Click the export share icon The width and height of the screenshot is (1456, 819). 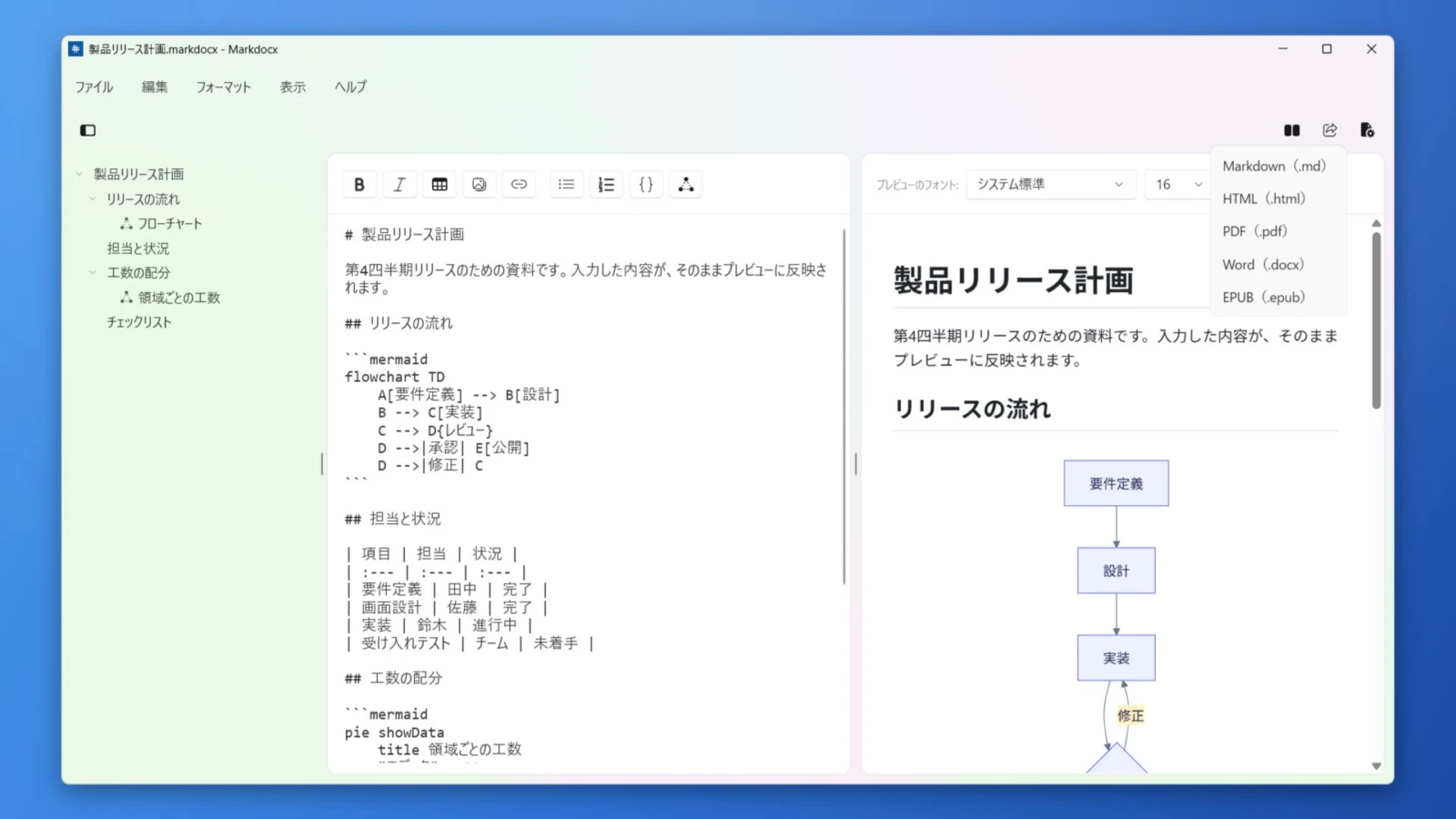coord(1330,130)
